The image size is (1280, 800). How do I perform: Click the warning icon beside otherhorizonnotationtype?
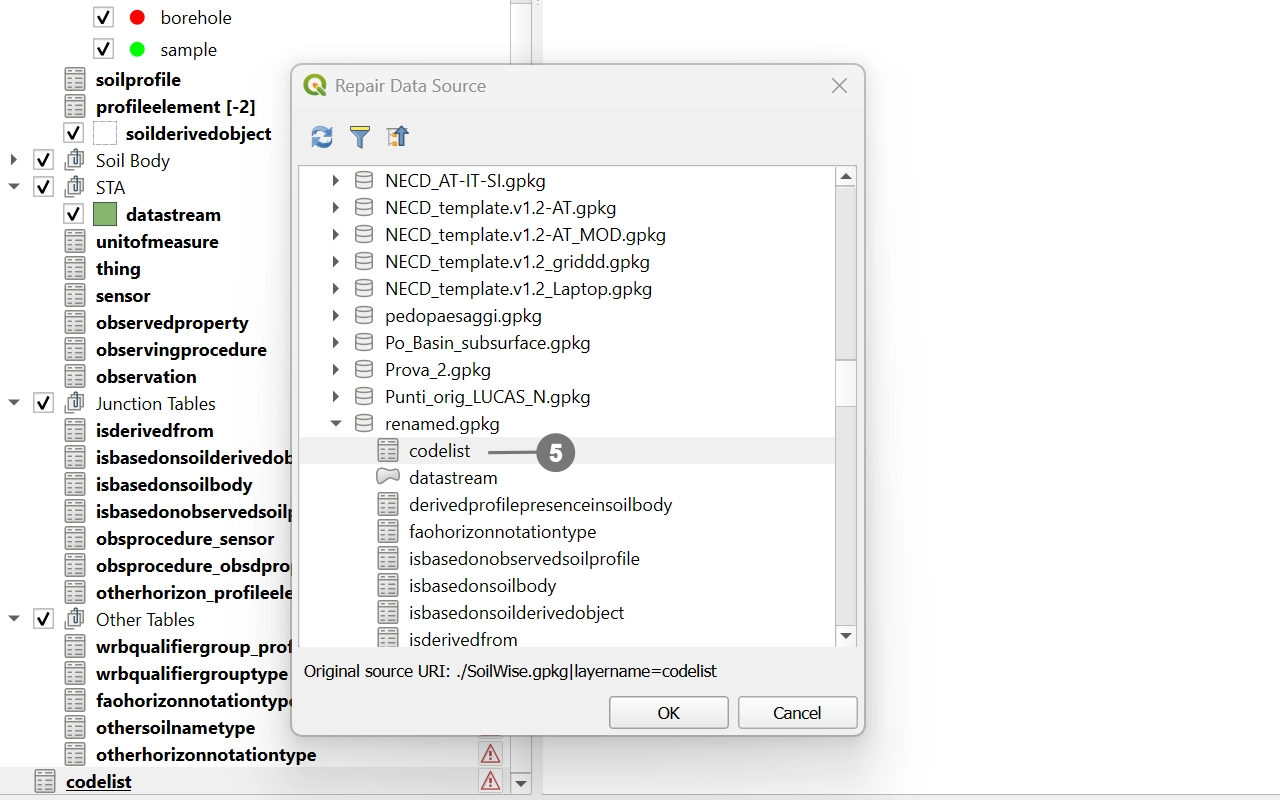click(490, 754)
